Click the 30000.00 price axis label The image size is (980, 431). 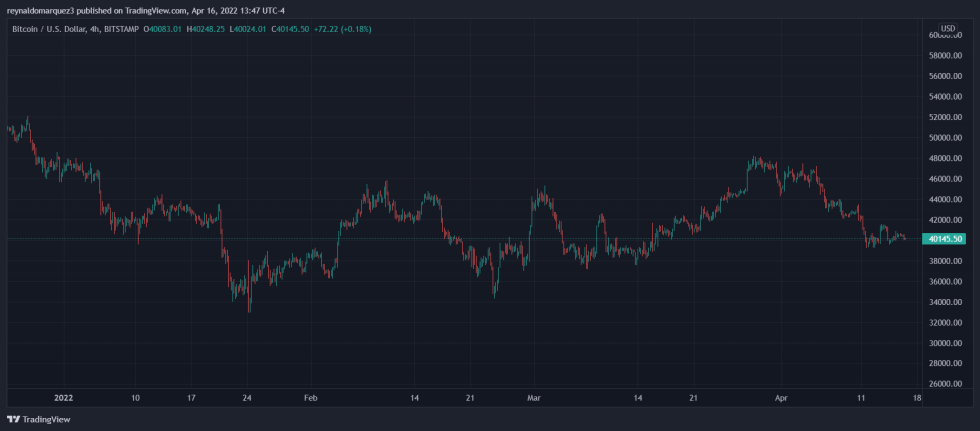pyautogui.click(x=947, y=344)
